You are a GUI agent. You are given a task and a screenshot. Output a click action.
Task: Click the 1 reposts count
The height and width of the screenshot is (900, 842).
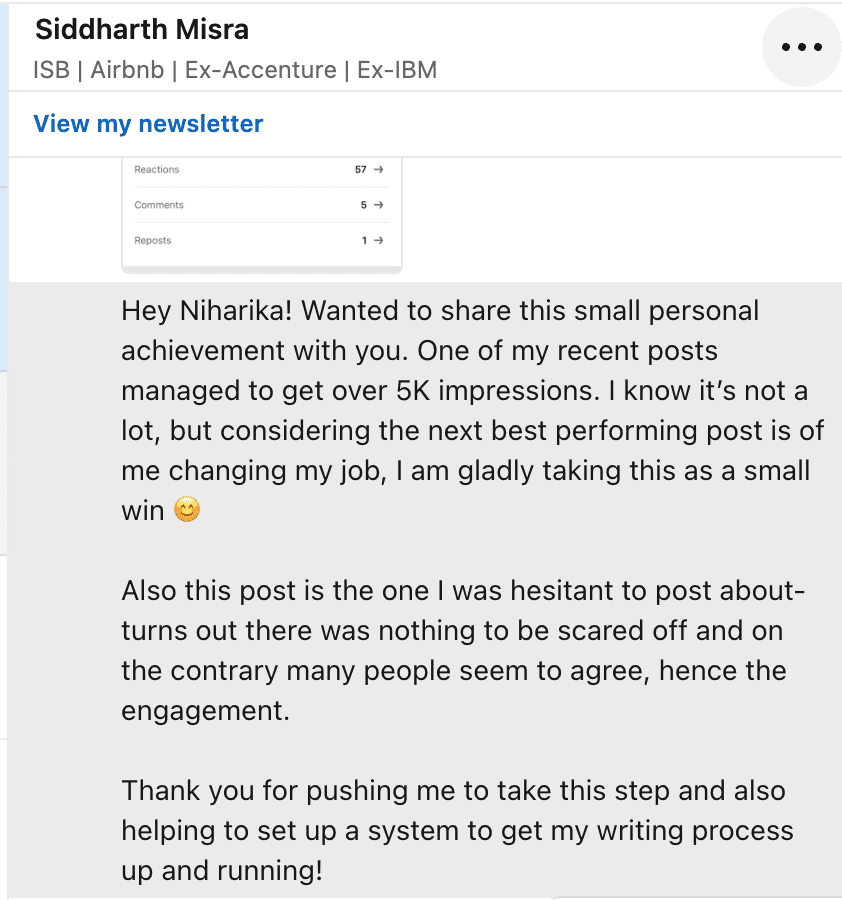[364, 240]
